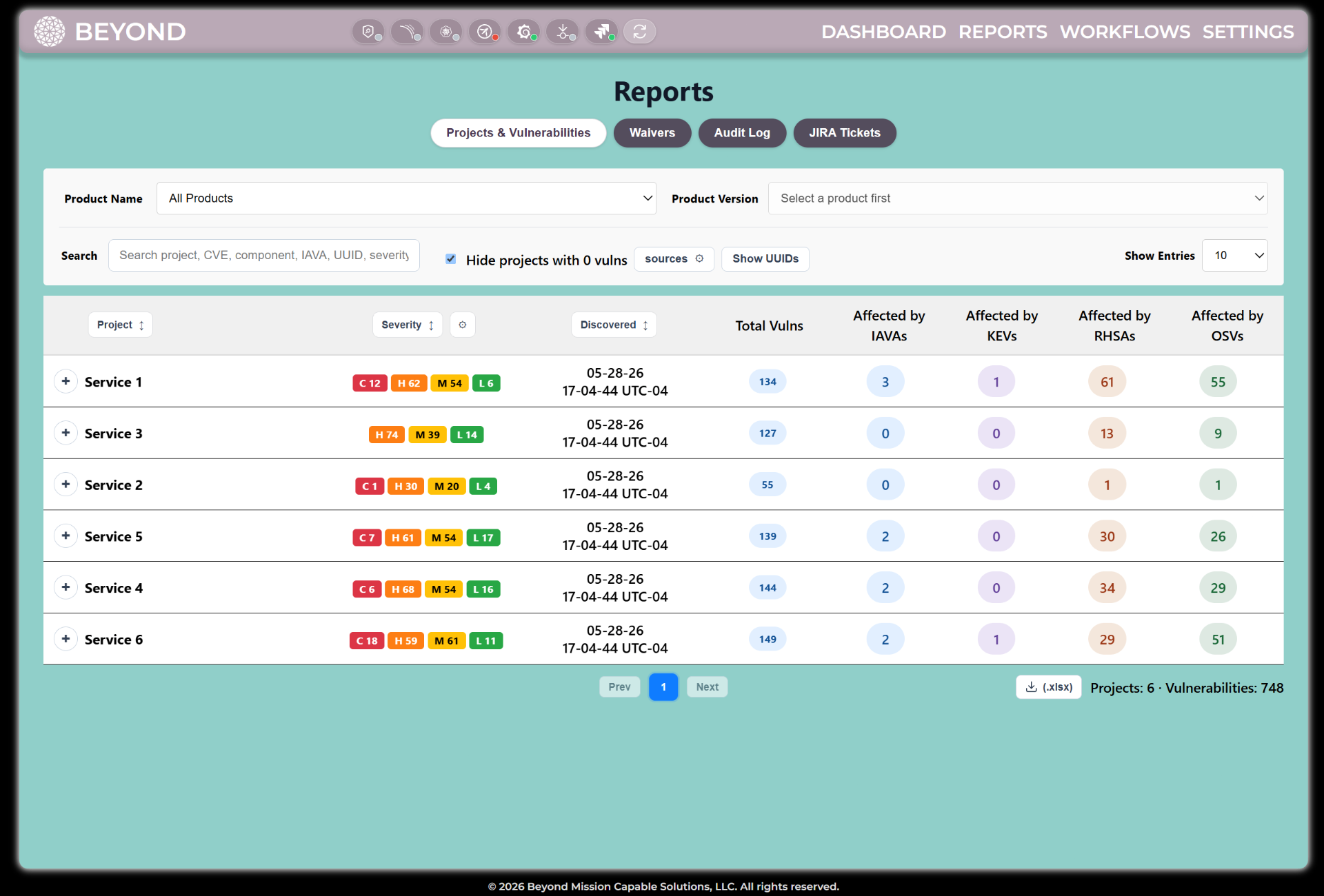Click the Service 2 project name
1324x896 pixels.
coord(114,485)
